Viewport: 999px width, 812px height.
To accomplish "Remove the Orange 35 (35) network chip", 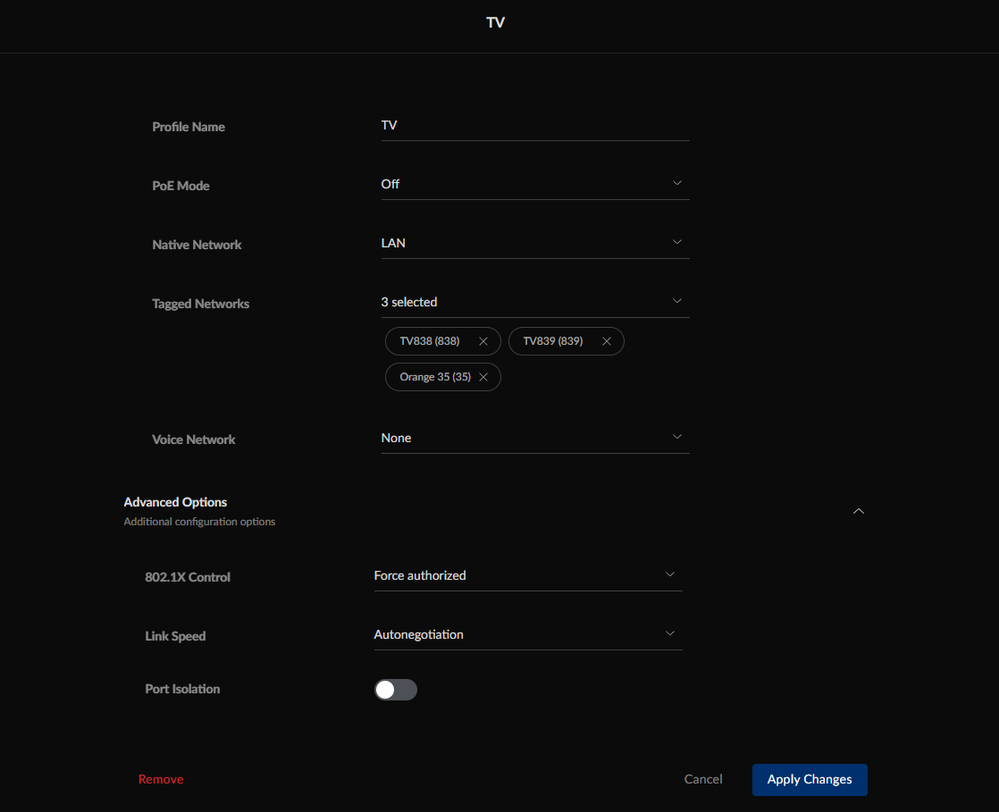I will click(x=483, y=377).
